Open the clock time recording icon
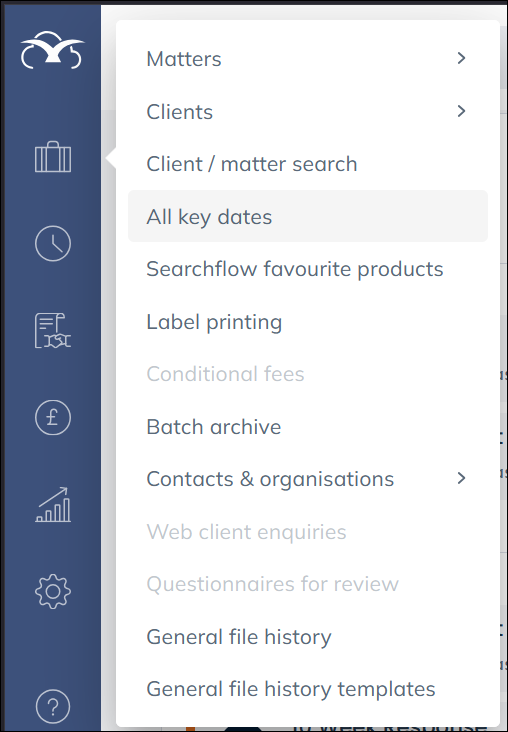This screenshot has width=508, height=732. pos(53,243)
